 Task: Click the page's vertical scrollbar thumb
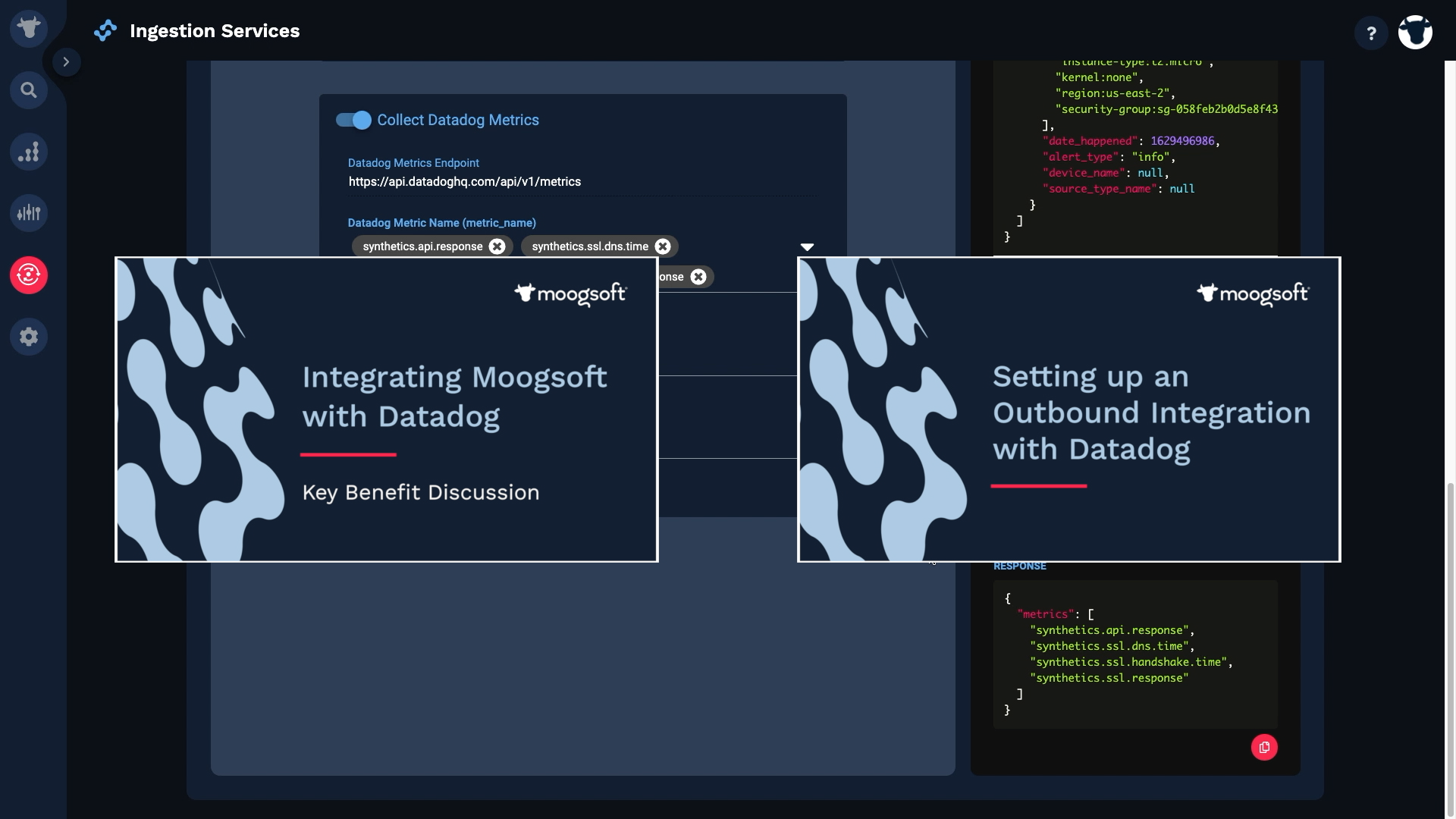point(1450,651)
